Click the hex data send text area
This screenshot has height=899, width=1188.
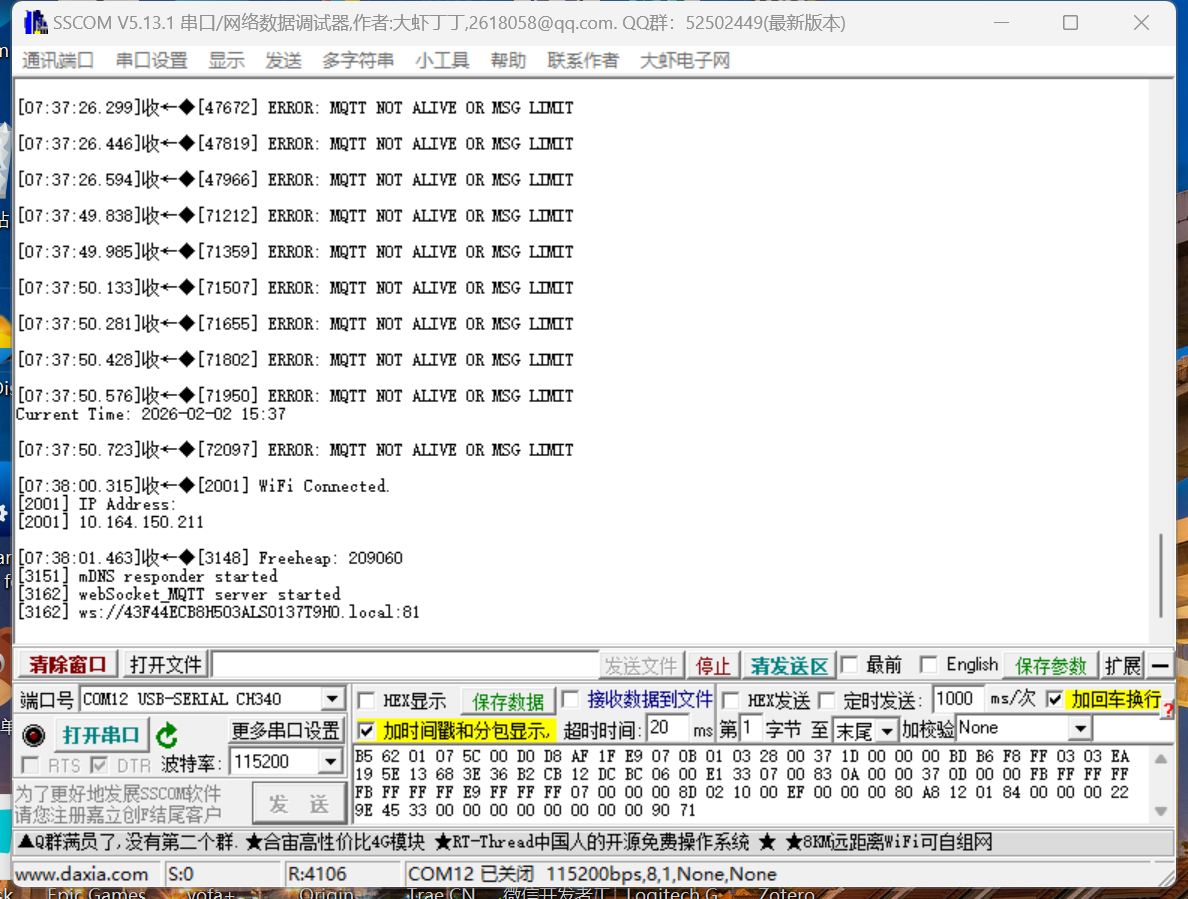[752, 784]
